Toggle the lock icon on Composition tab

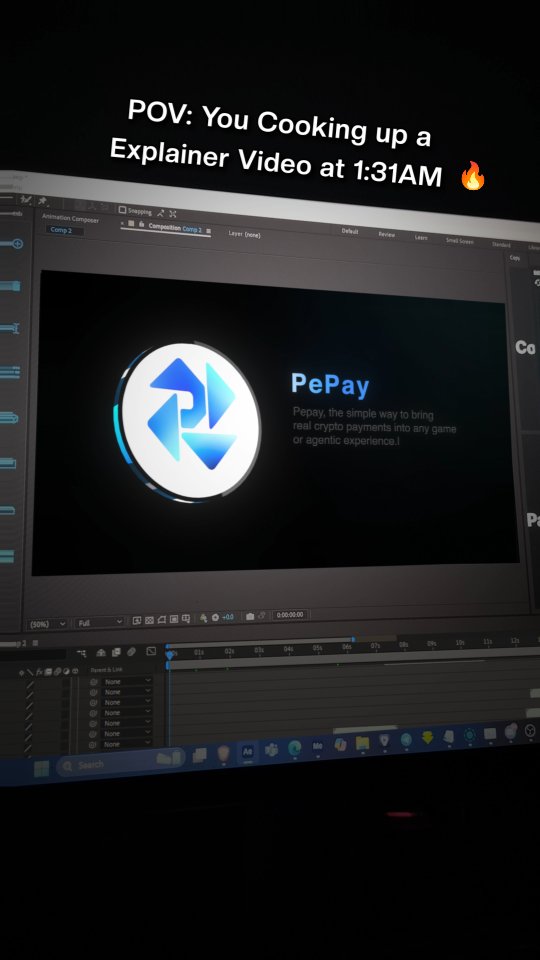coord(142,225)
